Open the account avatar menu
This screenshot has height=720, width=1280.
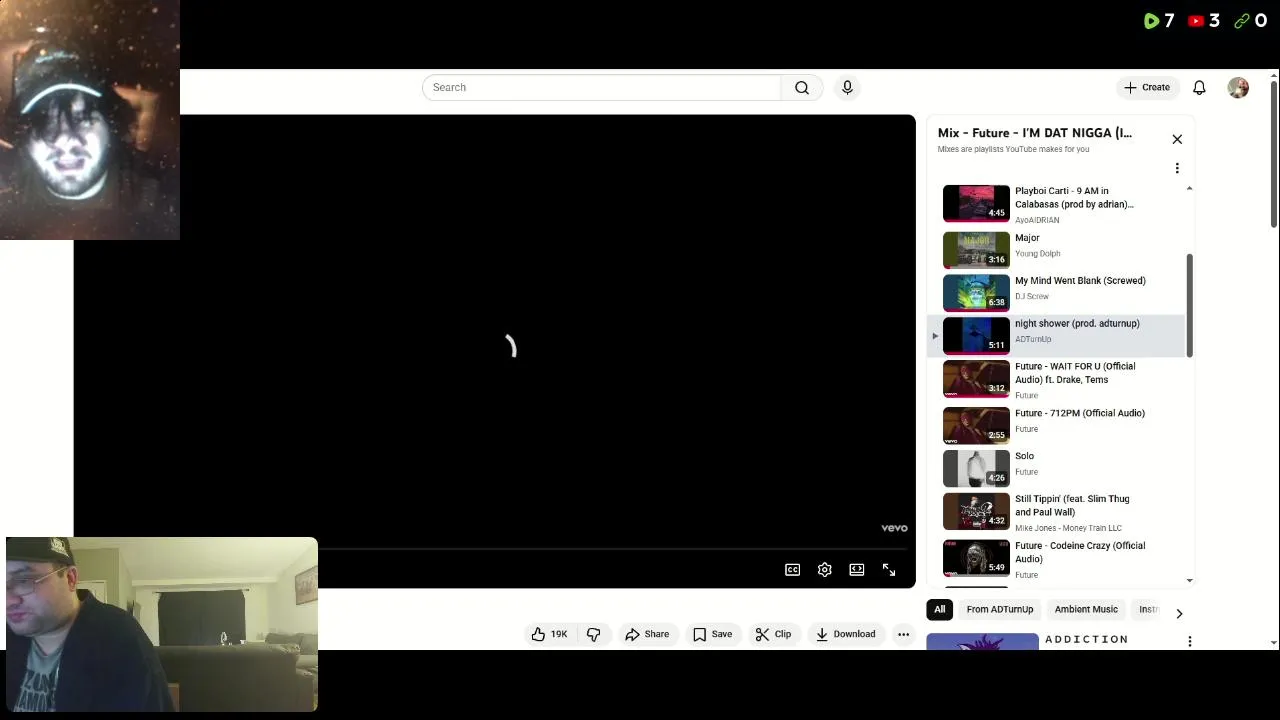coord(1238,88)
